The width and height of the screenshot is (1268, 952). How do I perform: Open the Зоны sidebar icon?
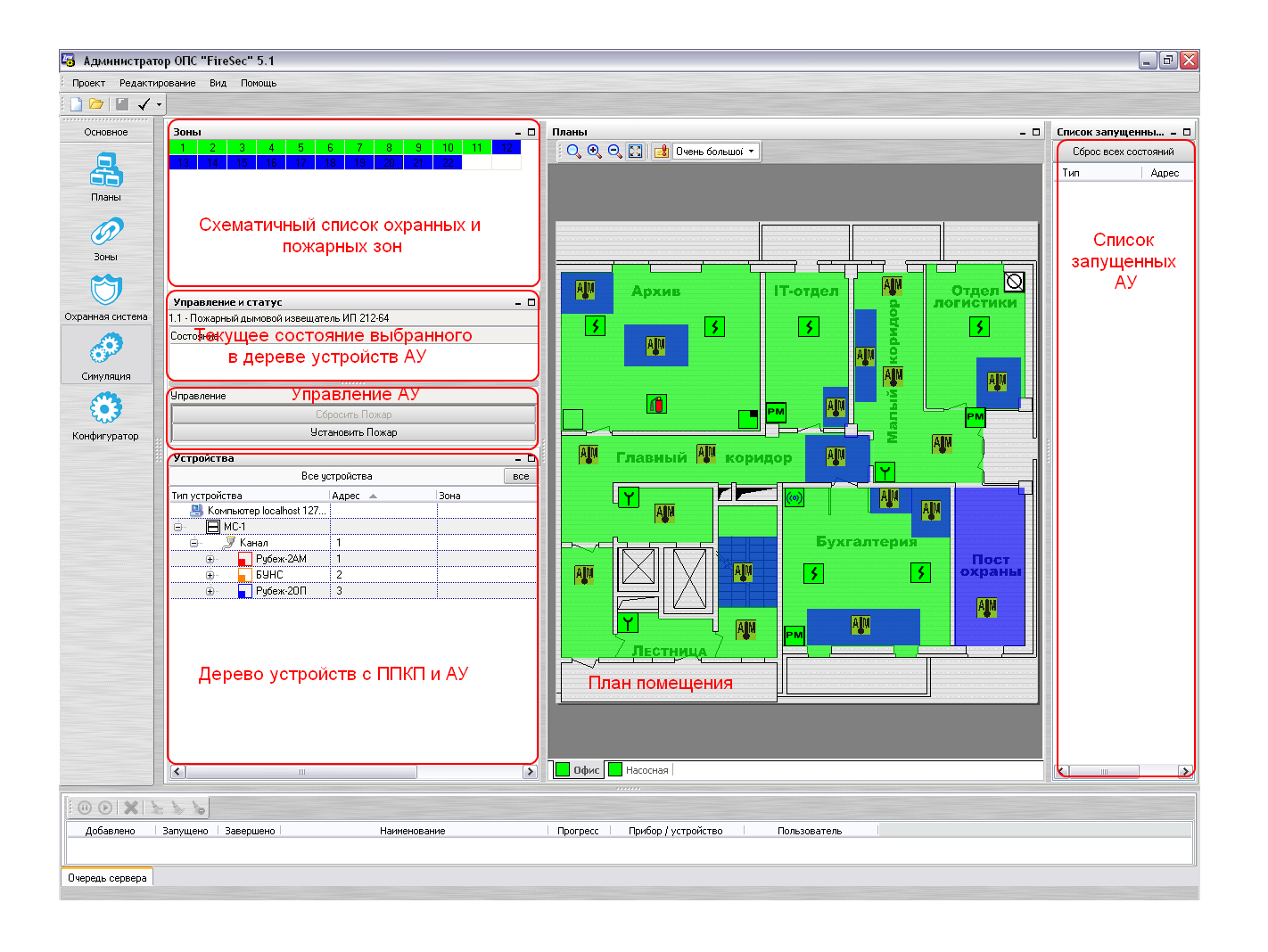tap(105, 233)
